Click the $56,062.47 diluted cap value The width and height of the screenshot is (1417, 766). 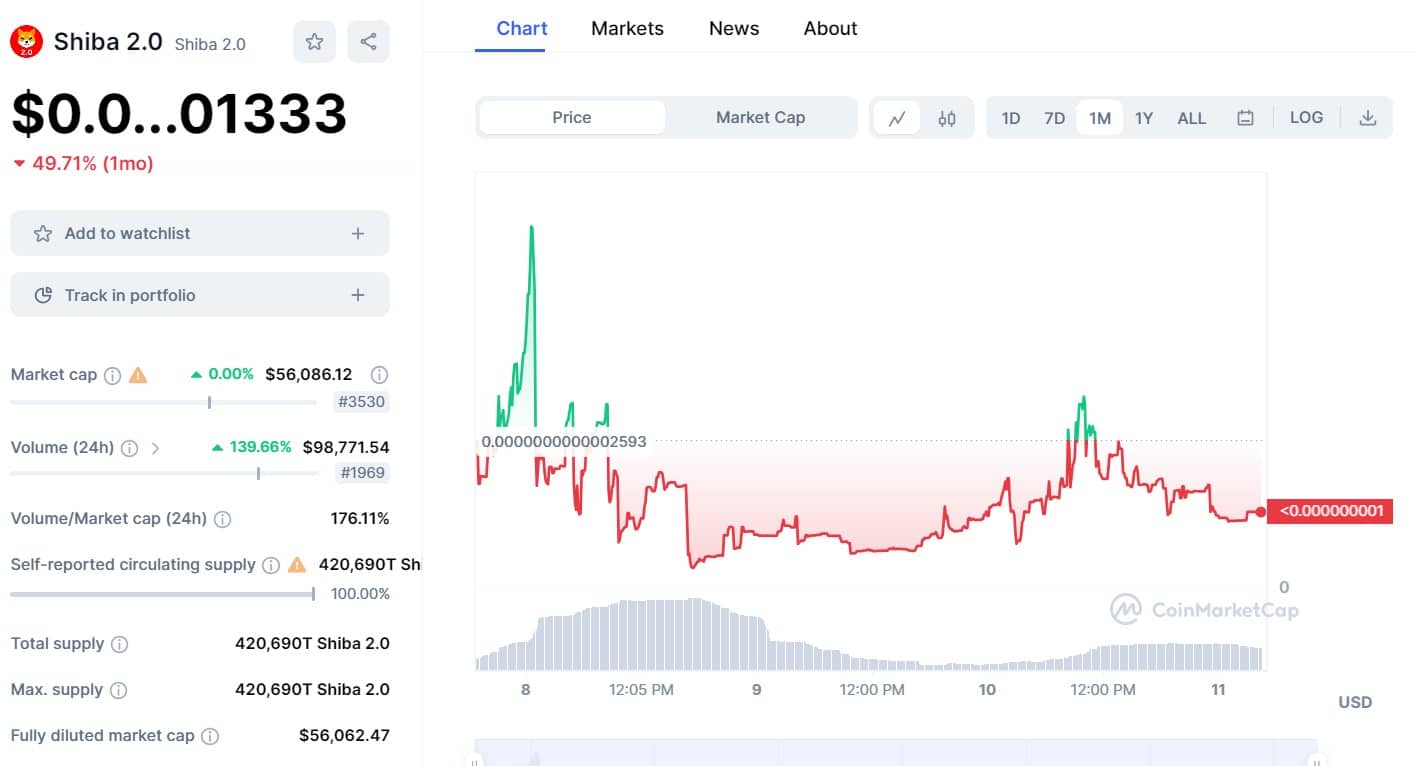point(344,736)
